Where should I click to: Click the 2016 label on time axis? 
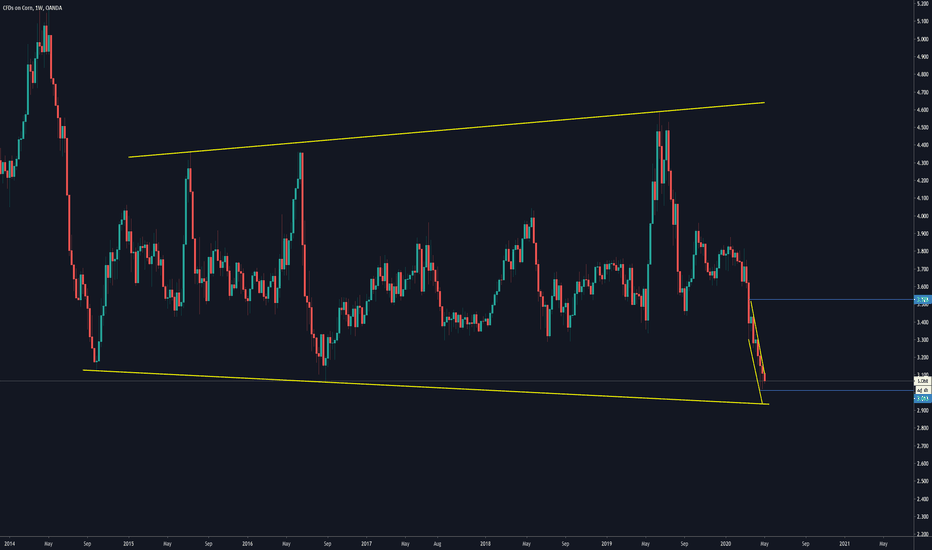[x=248, y=543]
